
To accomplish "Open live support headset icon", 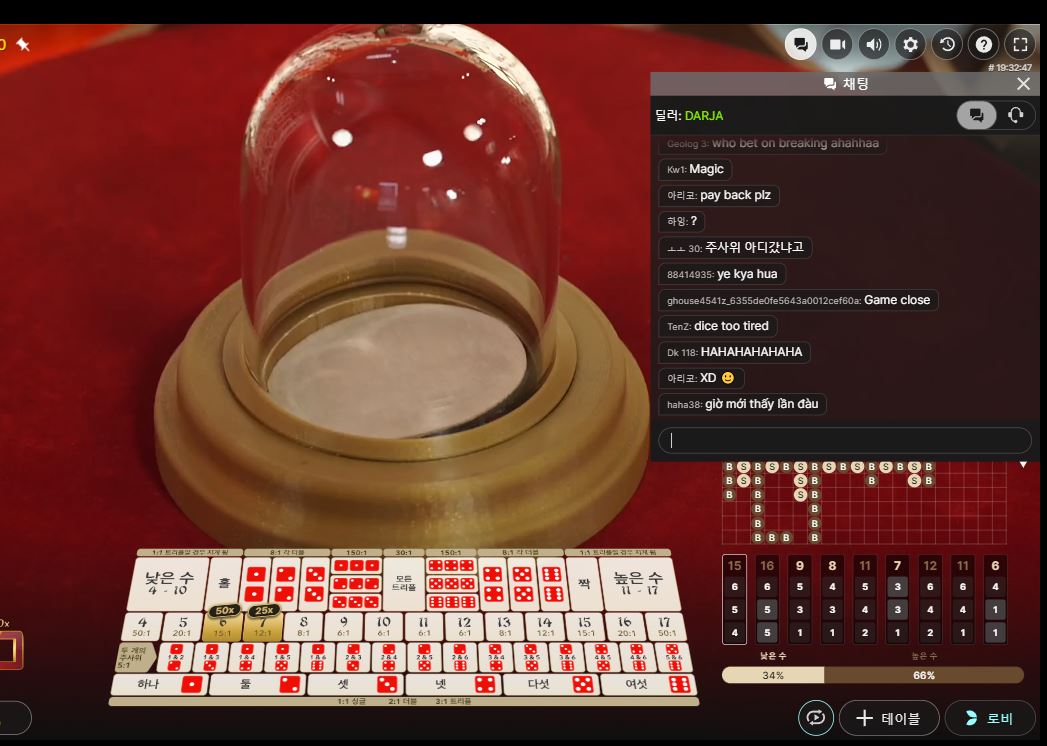I will coord(1016,116).
